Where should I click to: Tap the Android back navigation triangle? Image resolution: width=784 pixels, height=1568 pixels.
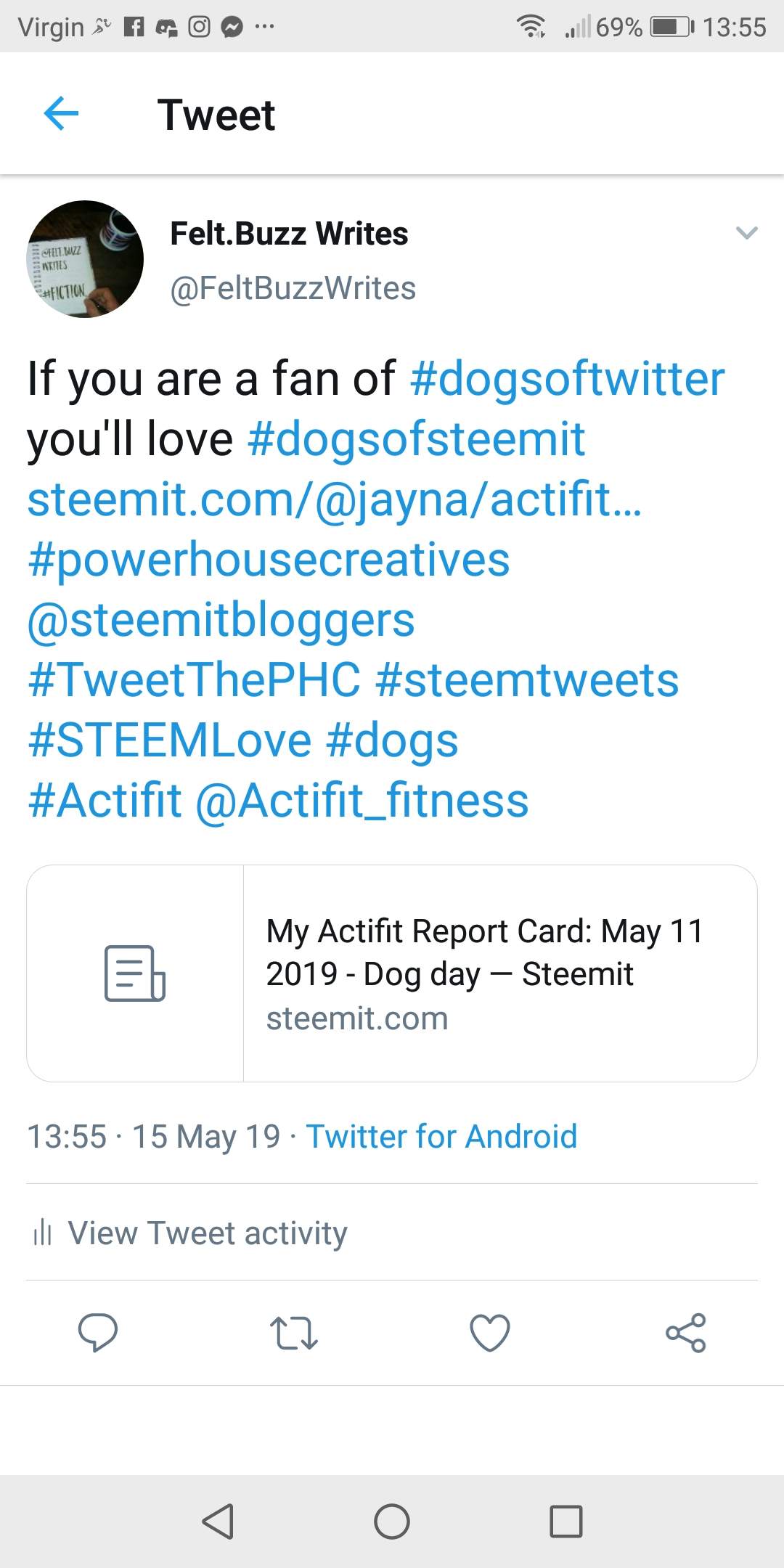tap(218, 1521)
